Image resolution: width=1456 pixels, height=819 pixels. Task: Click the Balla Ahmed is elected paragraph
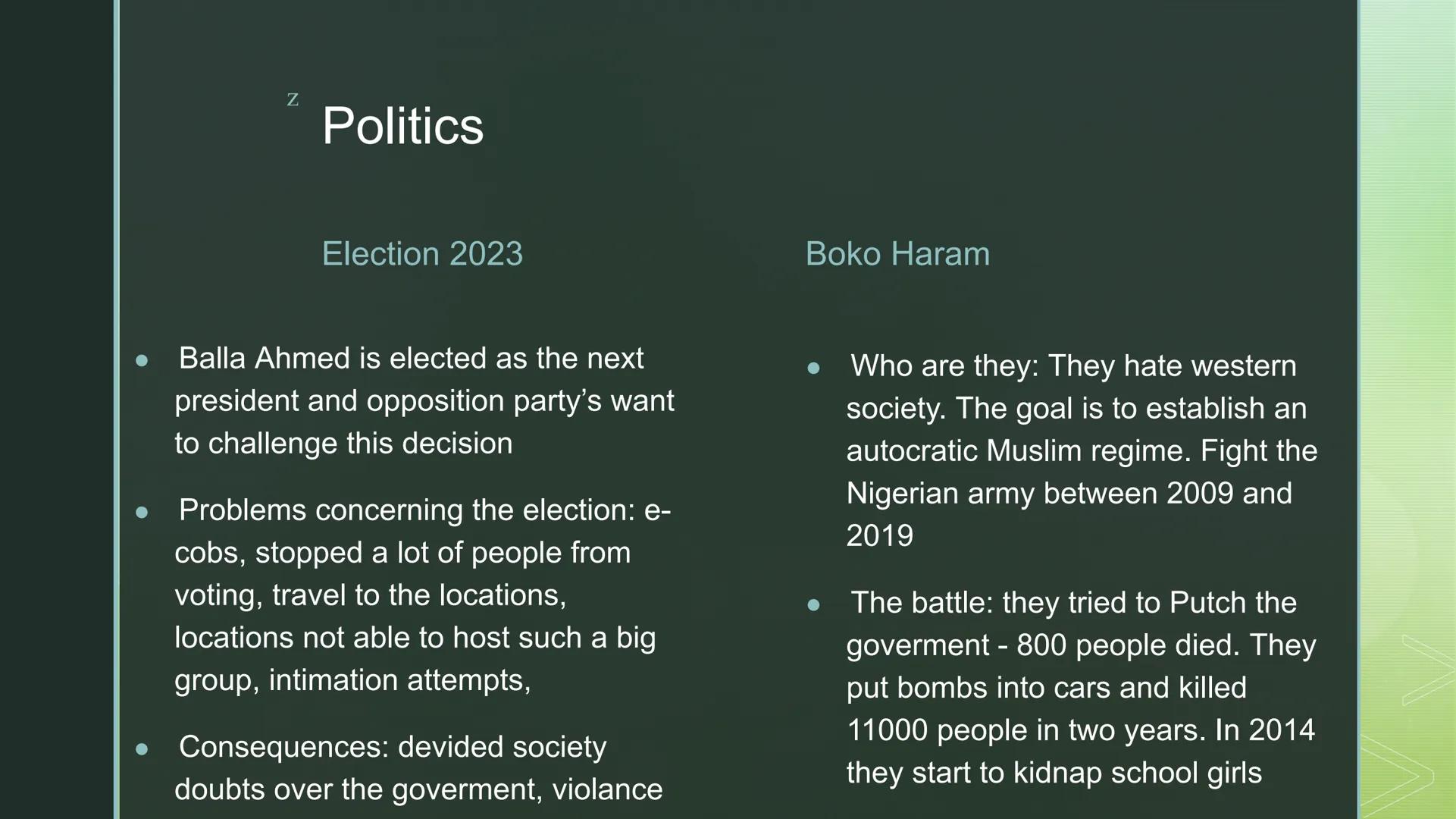pyautogui.click(x=424, y=401)
